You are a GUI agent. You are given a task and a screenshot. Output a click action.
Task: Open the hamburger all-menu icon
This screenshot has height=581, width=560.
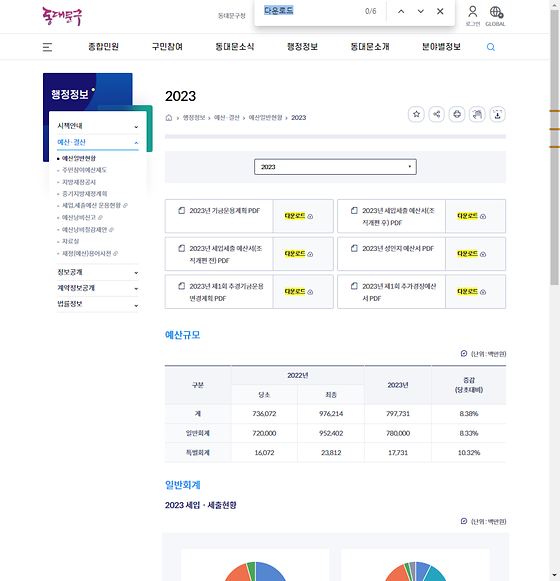coord(47,47)
